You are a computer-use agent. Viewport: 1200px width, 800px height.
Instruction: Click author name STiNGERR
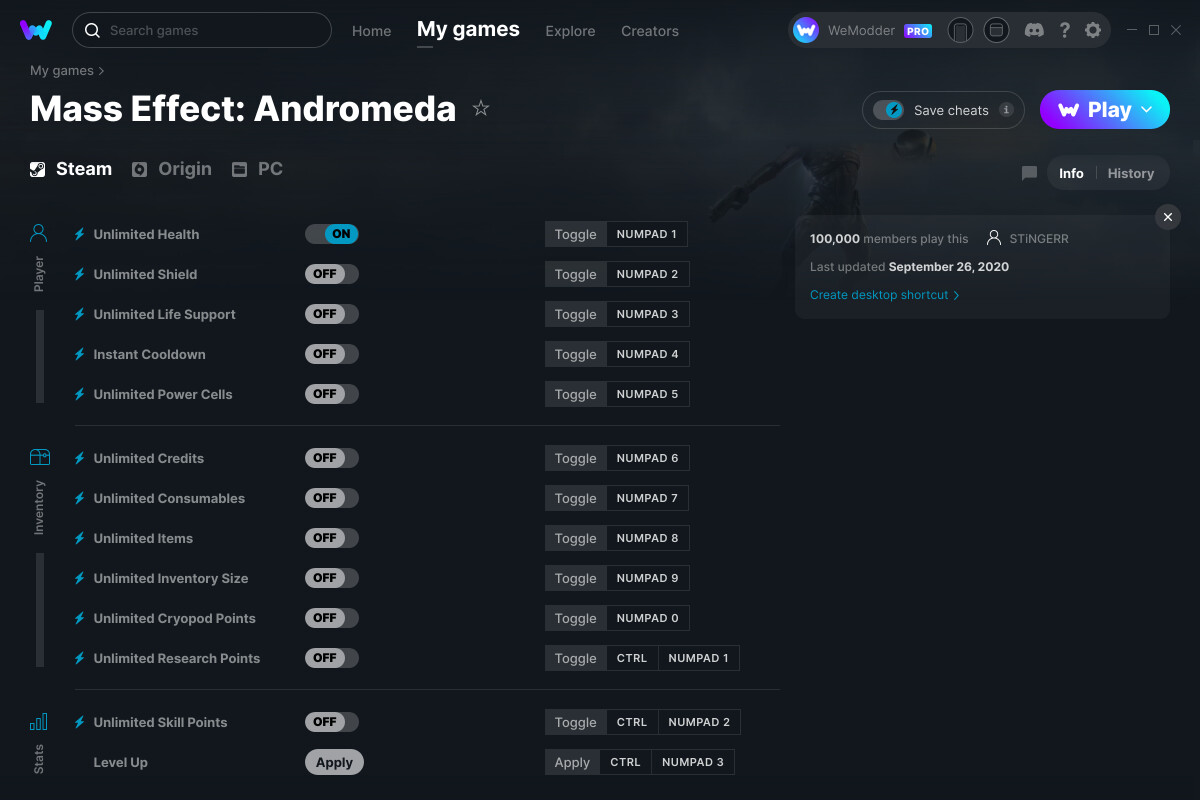1038,239
